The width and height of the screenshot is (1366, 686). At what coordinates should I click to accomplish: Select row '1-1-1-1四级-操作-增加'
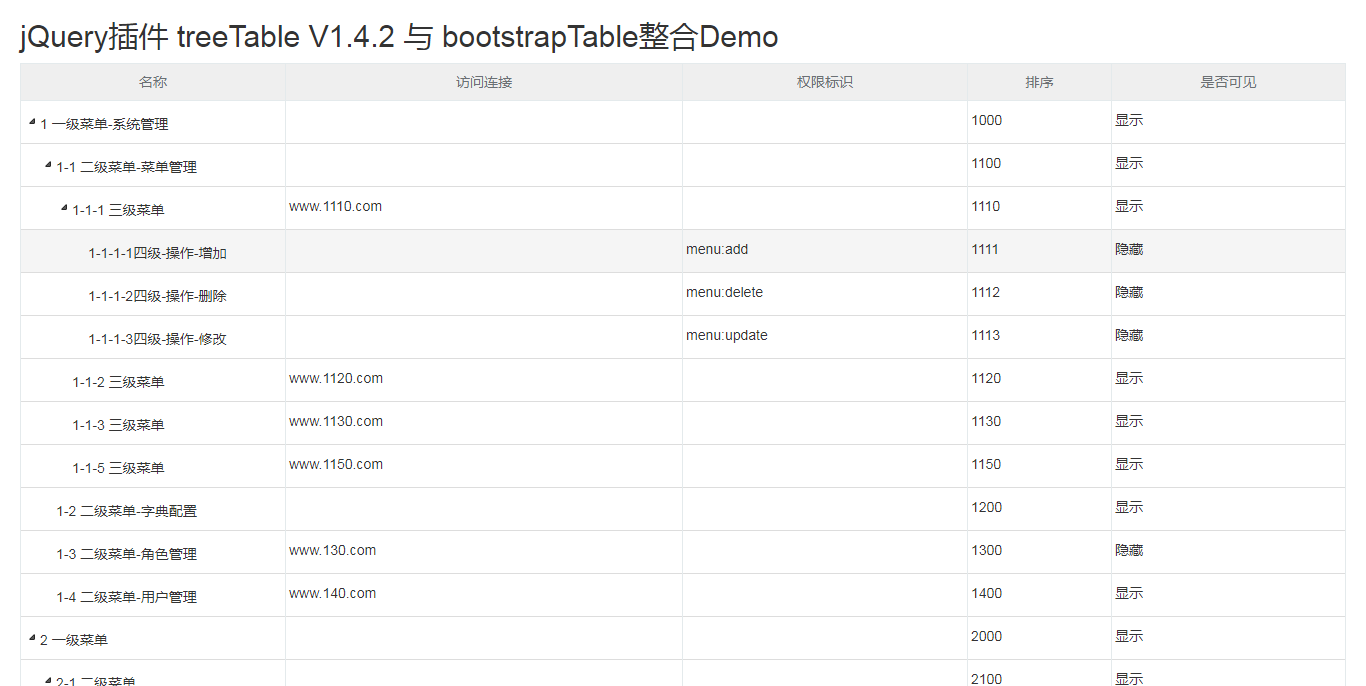pyautogui.click(x=683, y=251)
